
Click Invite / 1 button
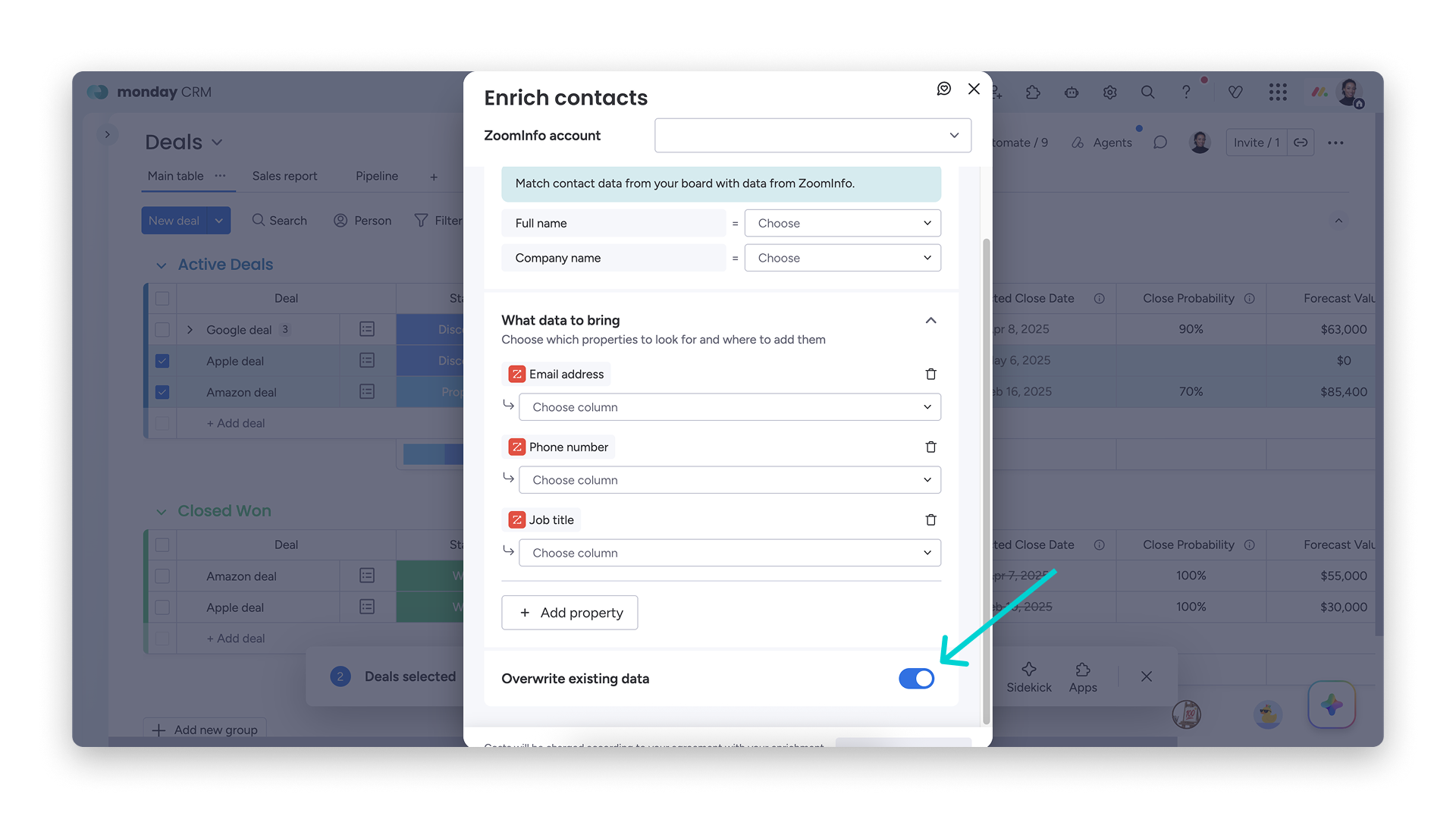coord(1257,143)
